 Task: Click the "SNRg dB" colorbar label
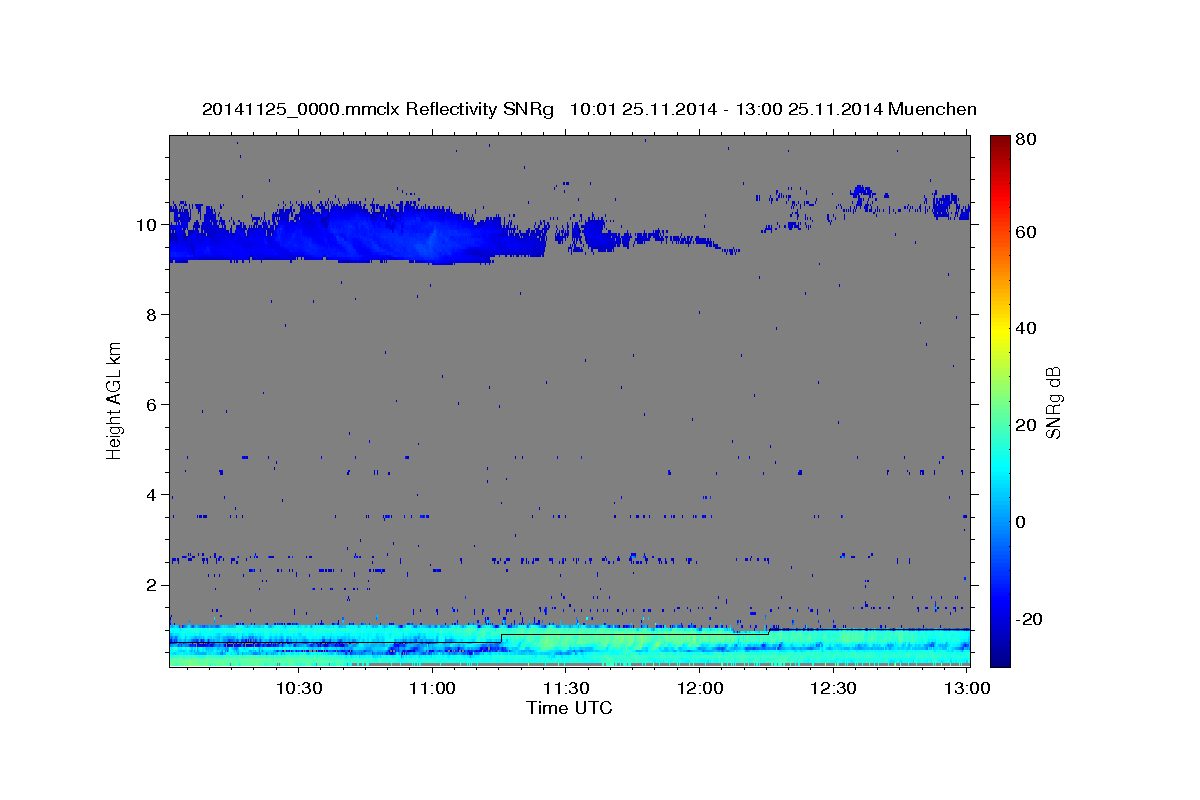[1053, 402]
